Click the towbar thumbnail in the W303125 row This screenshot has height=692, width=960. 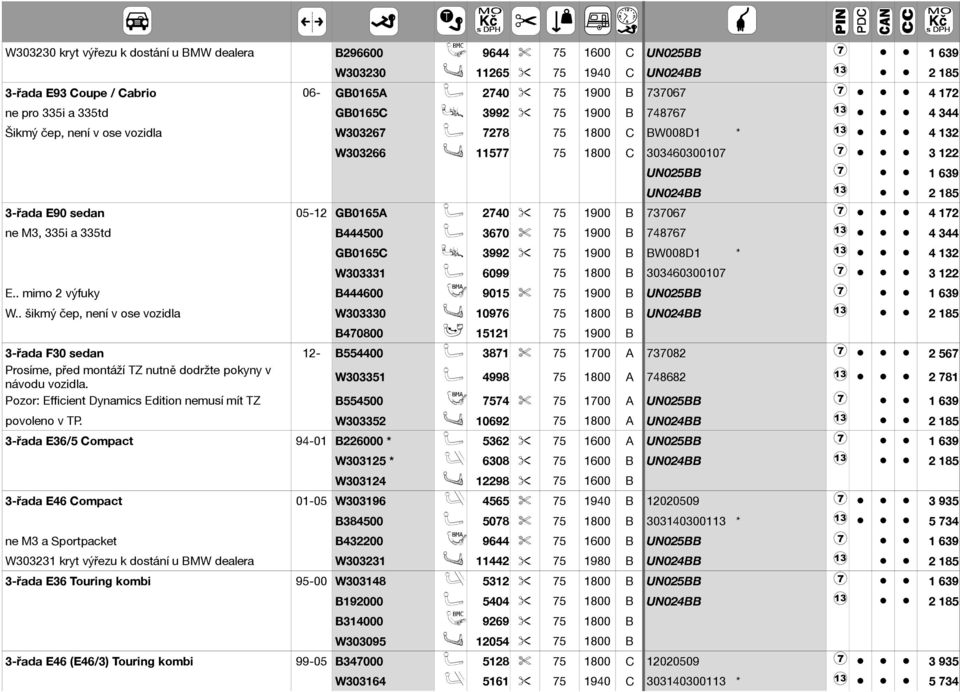point(453,459)
